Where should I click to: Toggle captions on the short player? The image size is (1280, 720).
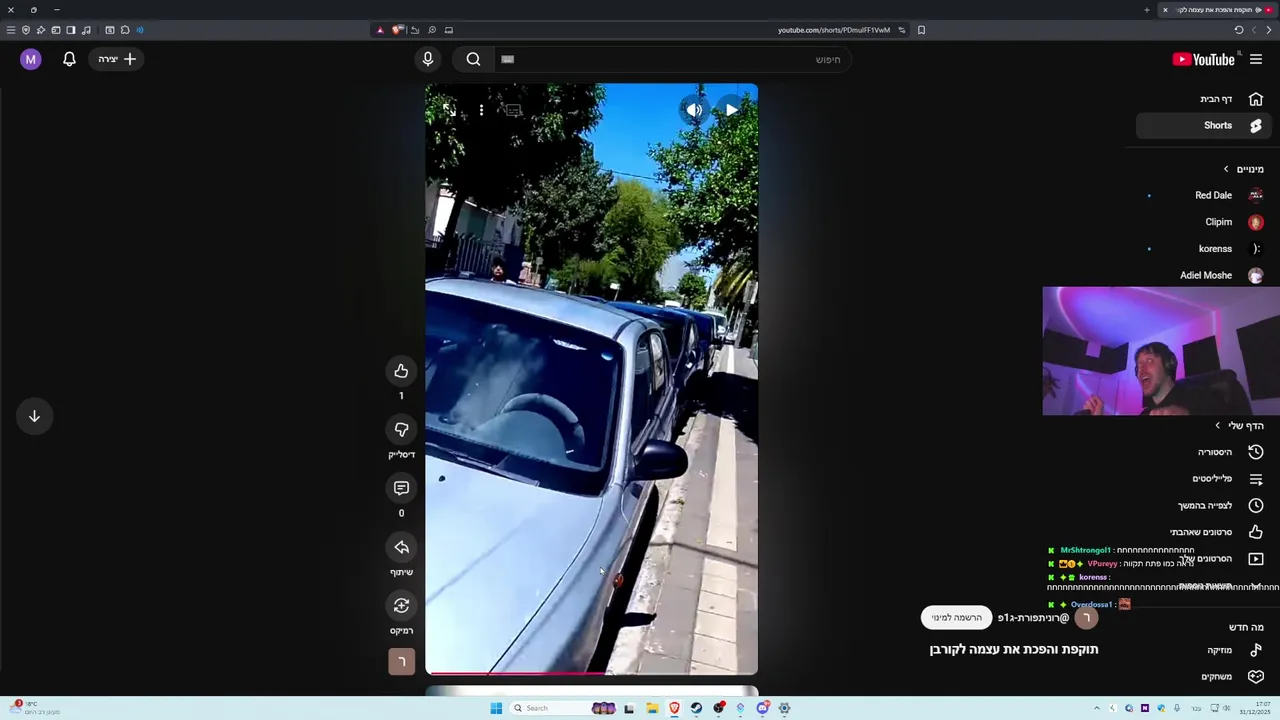(513, 110)
